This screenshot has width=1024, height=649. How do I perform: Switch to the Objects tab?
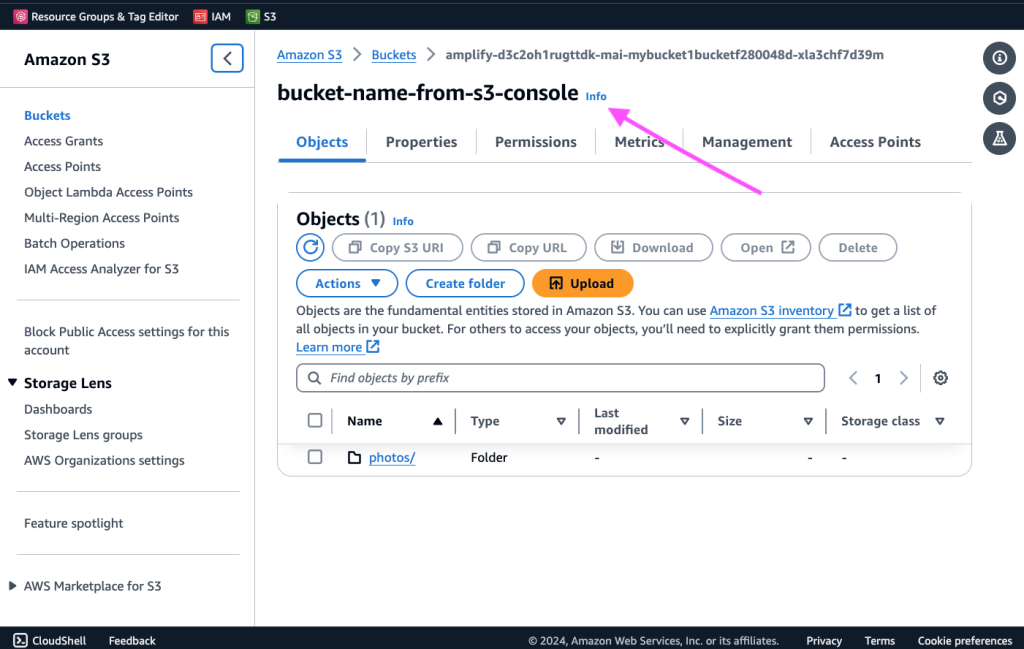coord(322,142)
